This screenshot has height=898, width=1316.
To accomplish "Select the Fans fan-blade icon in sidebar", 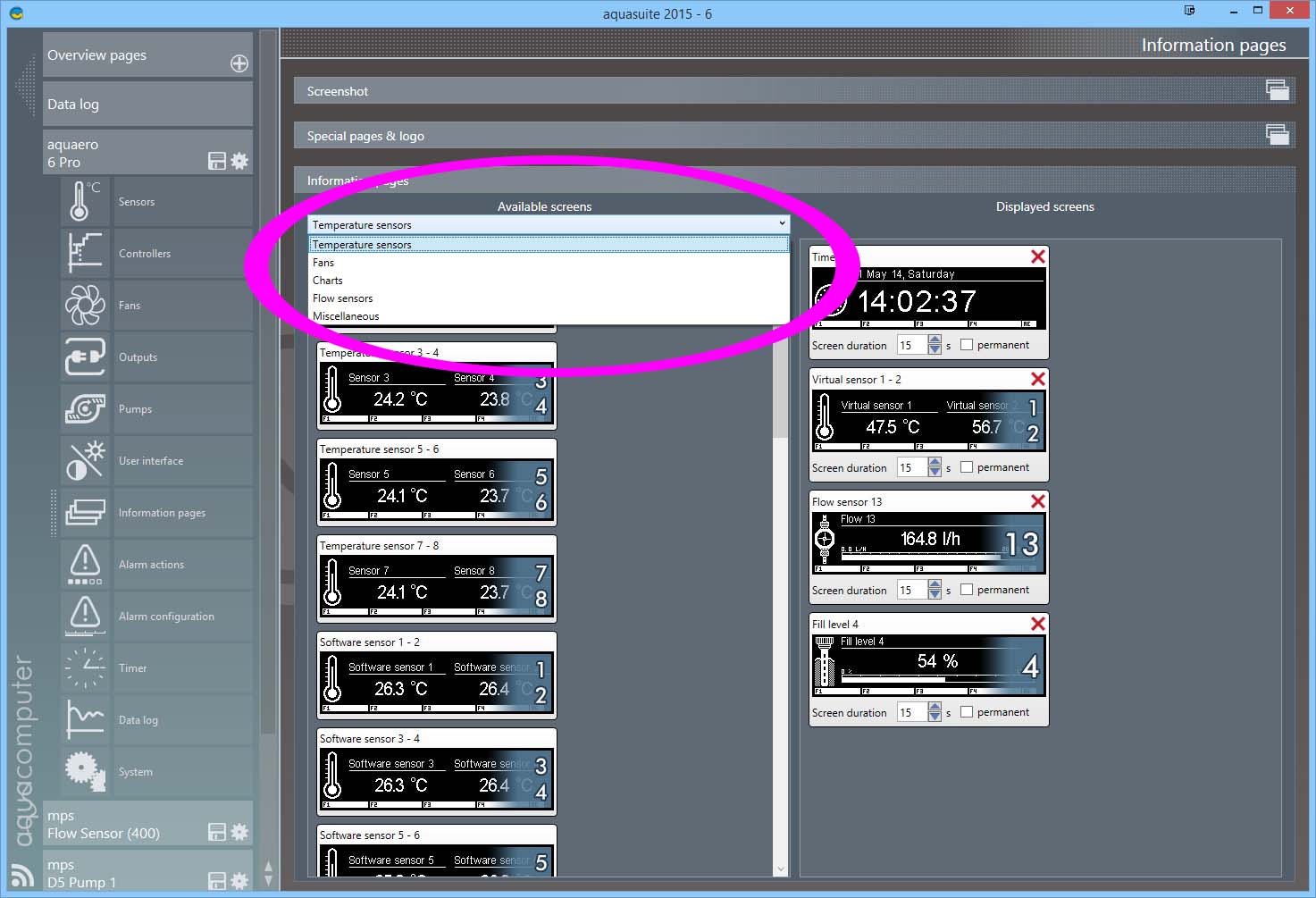I will point(85,306).
